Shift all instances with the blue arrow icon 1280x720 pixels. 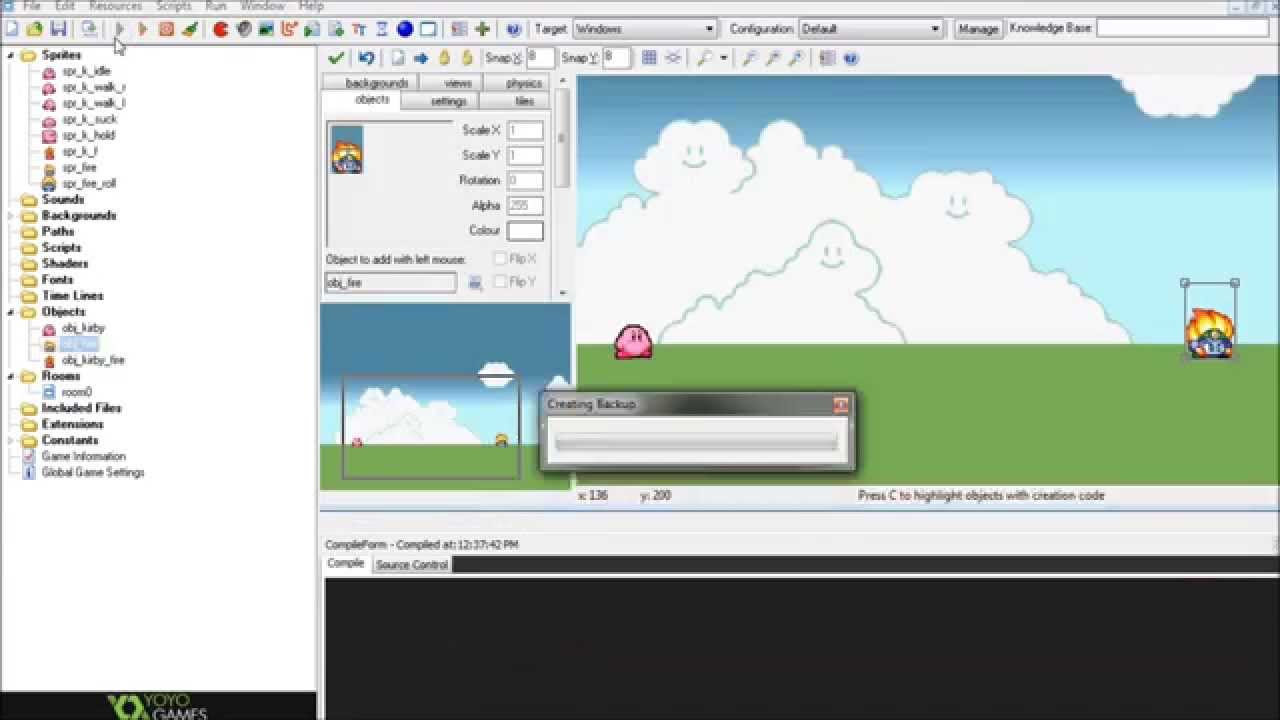click(421, 58)
